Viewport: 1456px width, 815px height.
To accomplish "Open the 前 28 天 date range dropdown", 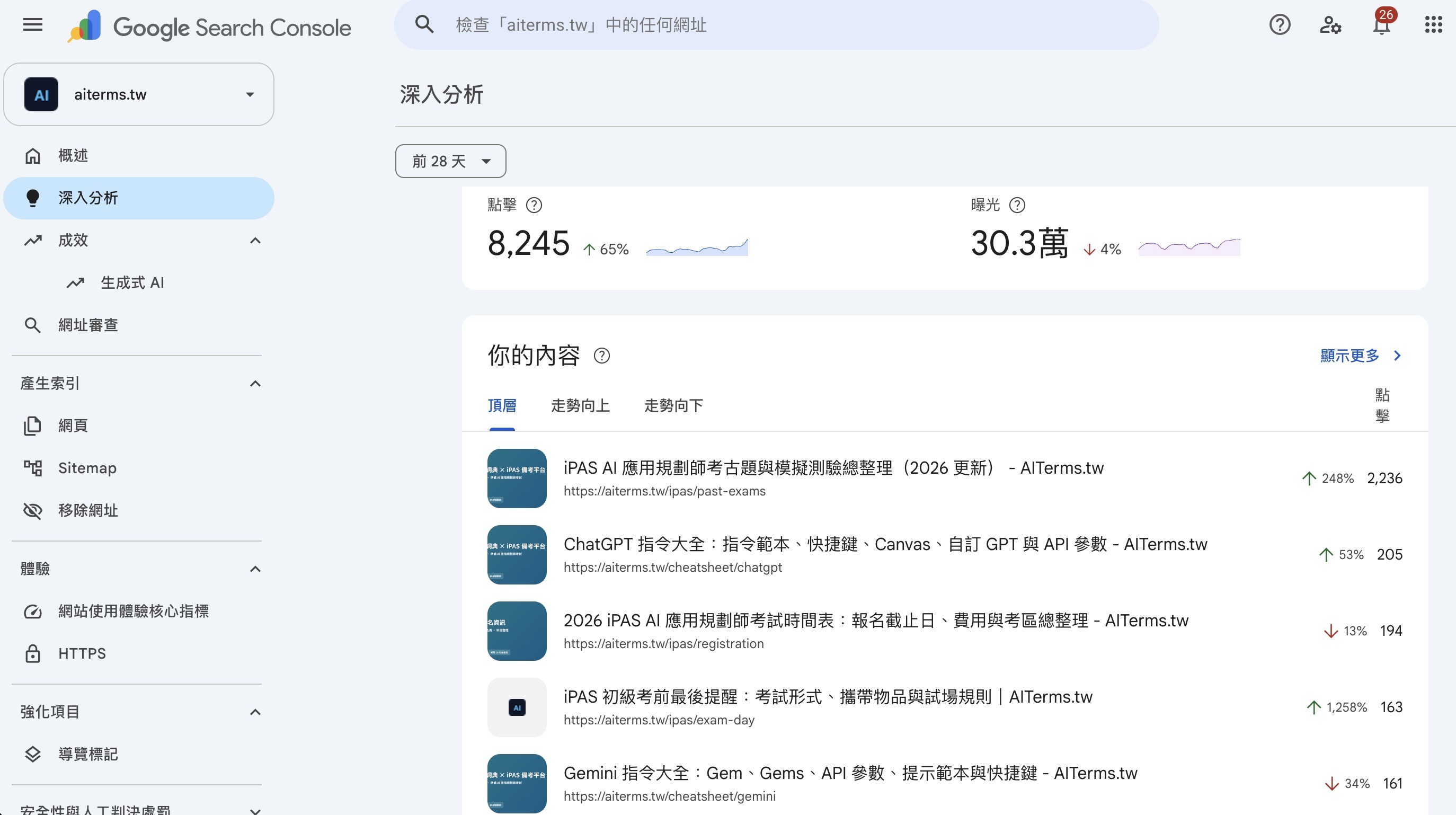I will pos(450,161).
